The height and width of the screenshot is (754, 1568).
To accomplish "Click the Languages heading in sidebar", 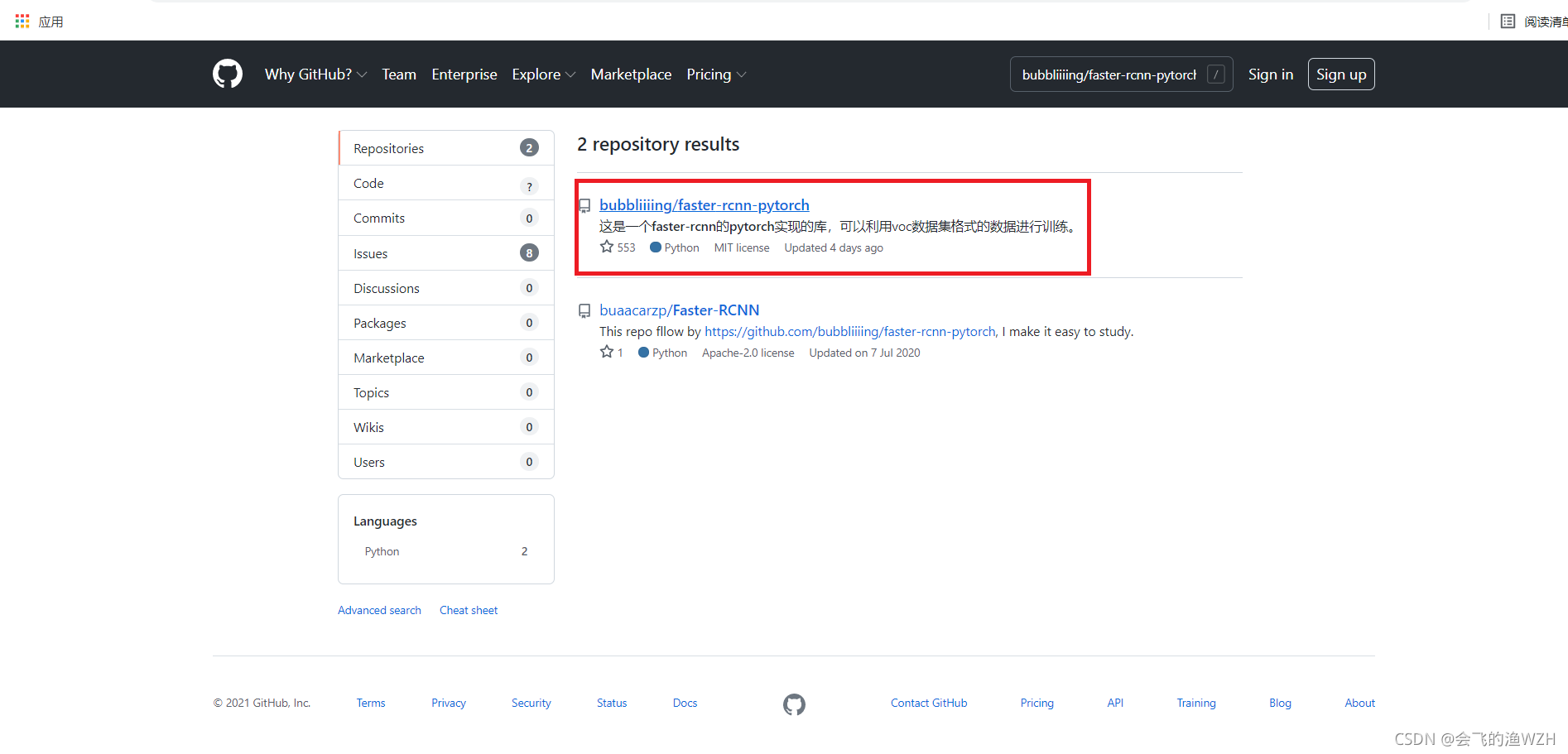I will point(385,521).
